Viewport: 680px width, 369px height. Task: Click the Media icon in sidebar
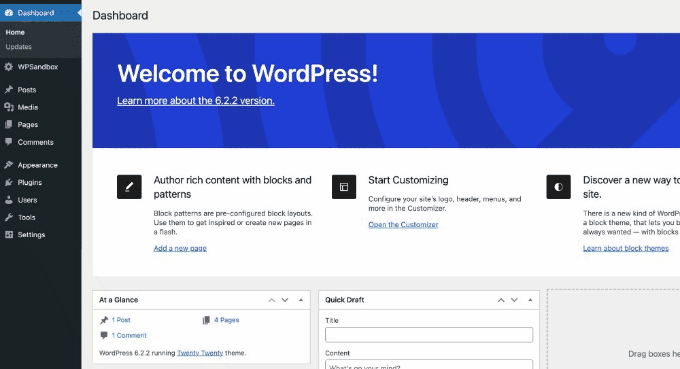click(9, 107)
